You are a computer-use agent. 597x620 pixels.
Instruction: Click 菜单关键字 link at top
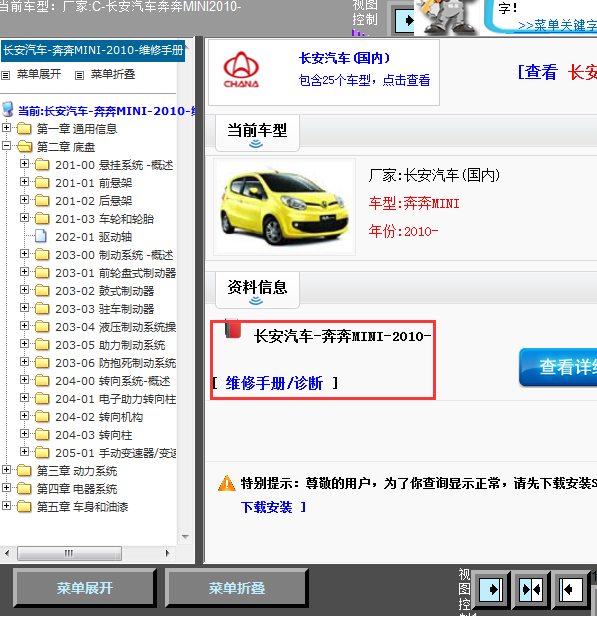point(557,25)
